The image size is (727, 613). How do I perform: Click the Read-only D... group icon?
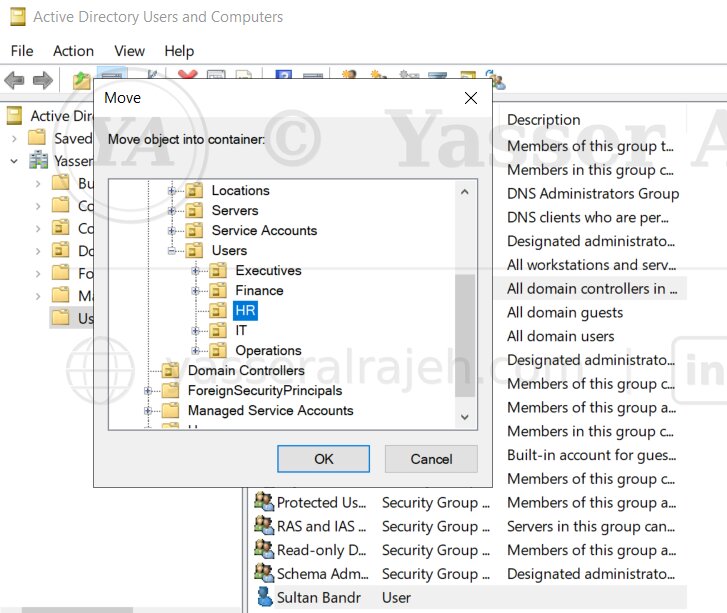[x=264, y=549]
